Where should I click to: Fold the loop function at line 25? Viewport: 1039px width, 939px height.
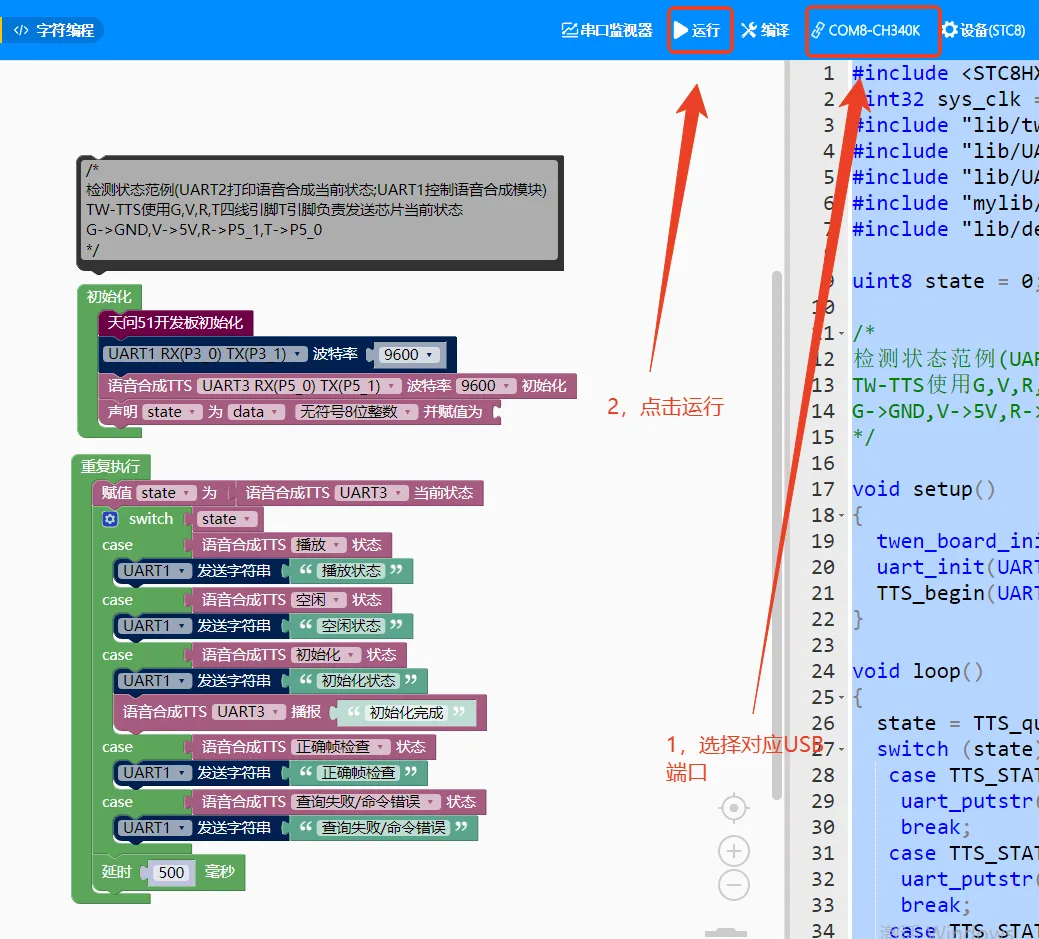[x=842, y=697]
